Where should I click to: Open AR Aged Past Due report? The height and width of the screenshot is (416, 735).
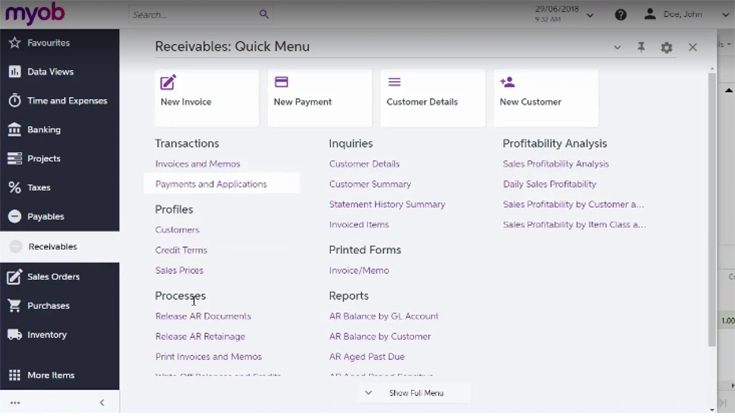367,357
